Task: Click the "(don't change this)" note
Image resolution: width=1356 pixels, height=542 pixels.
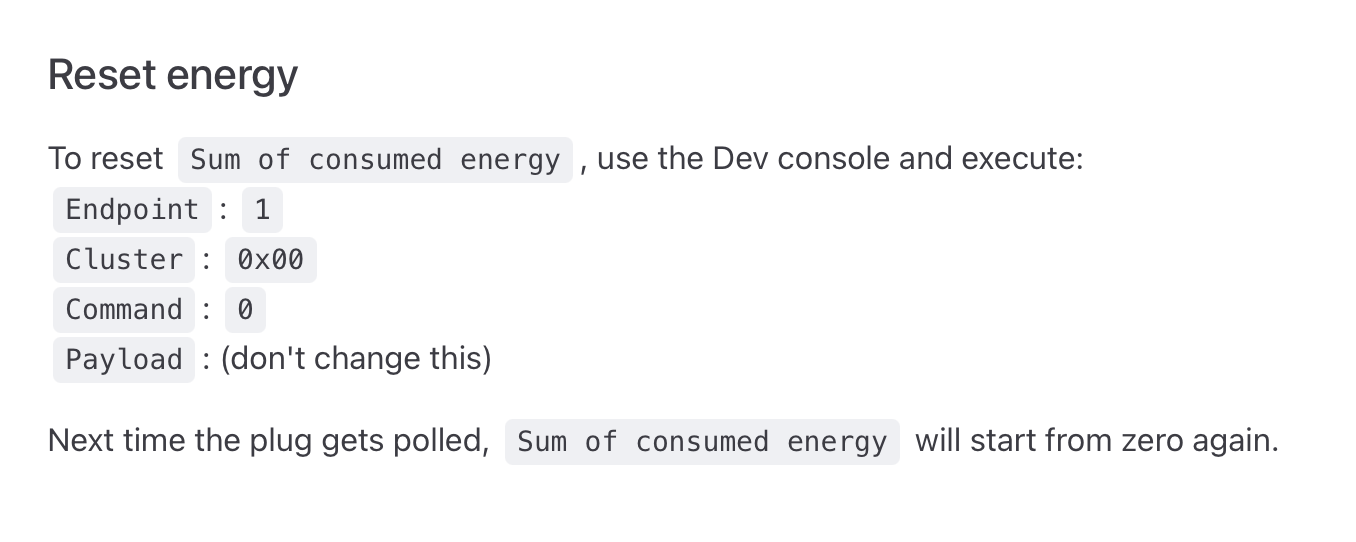Action: (x=356, y=359)
